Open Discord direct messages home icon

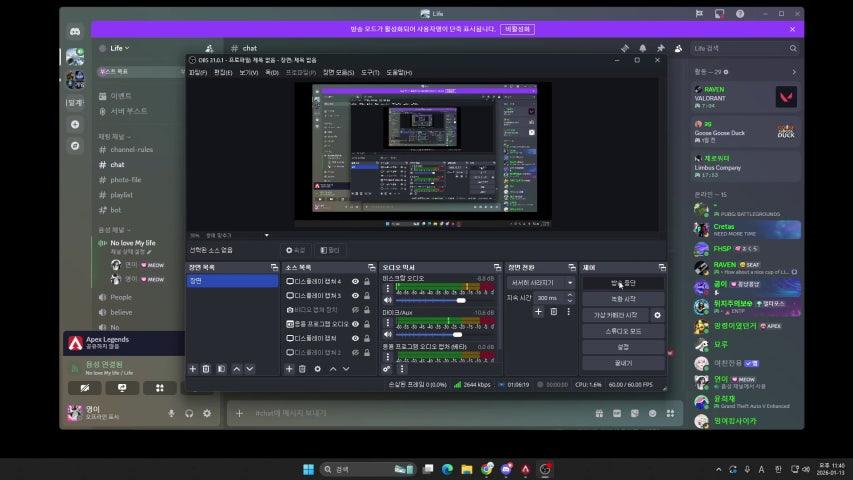(74, 33)
